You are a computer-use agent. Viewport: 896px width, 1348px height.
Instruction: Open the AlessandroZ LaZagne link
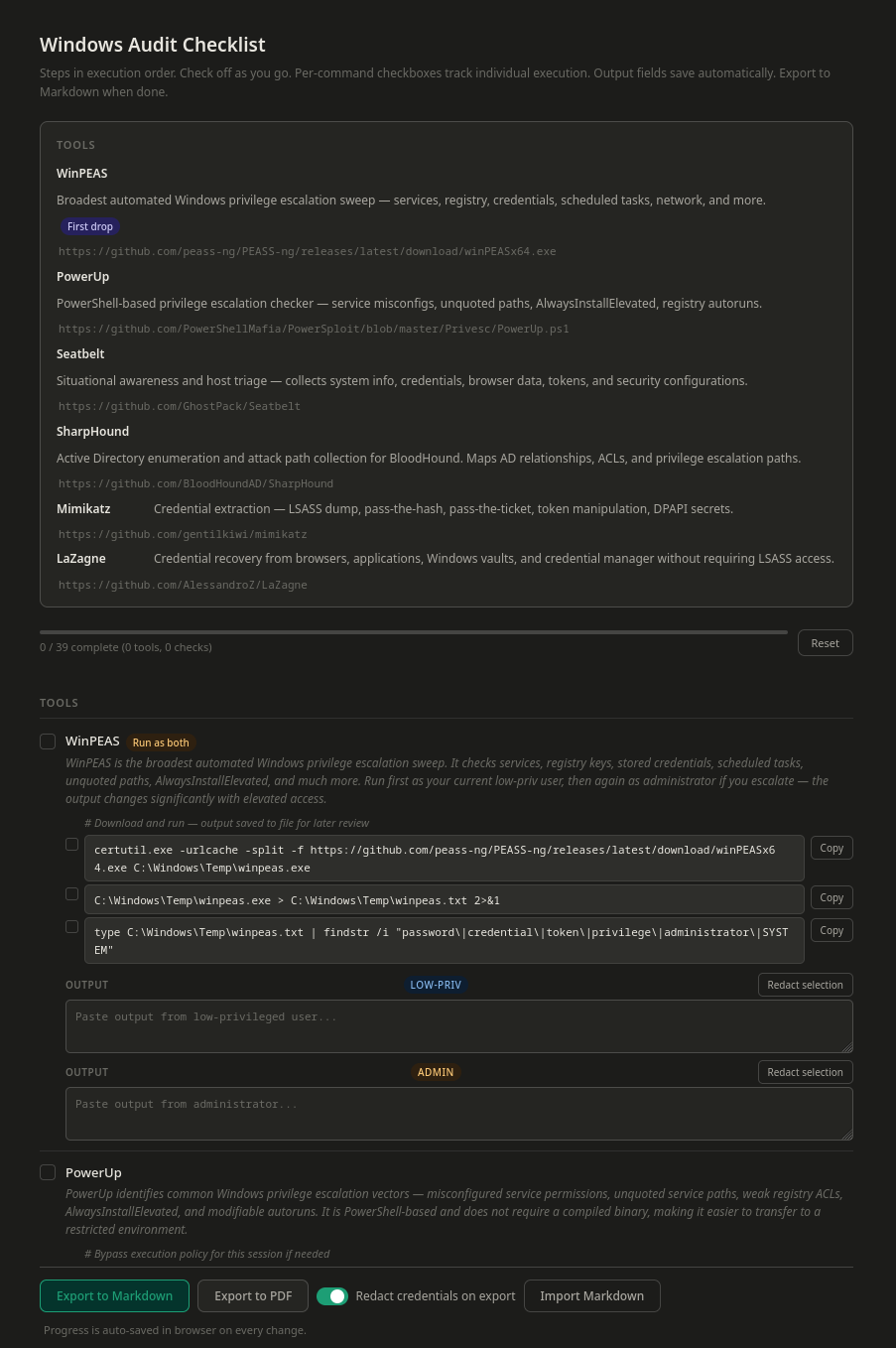tap(183, 585)
